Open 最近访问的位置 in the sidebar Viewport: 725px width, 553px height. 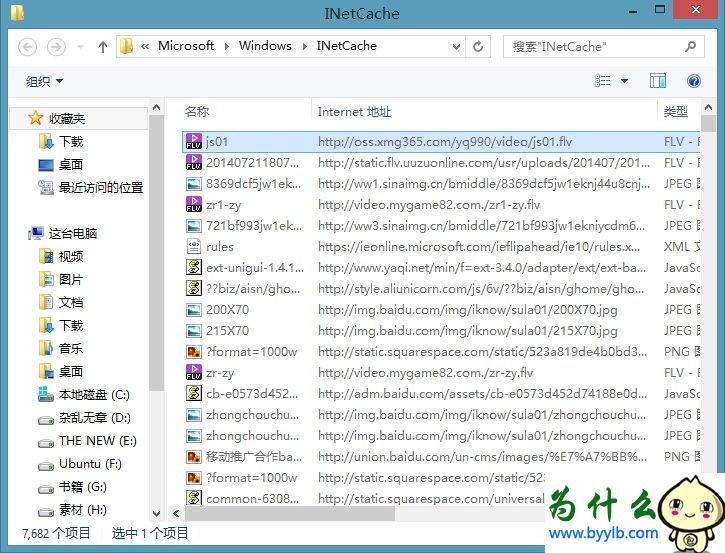coord(101,188)
